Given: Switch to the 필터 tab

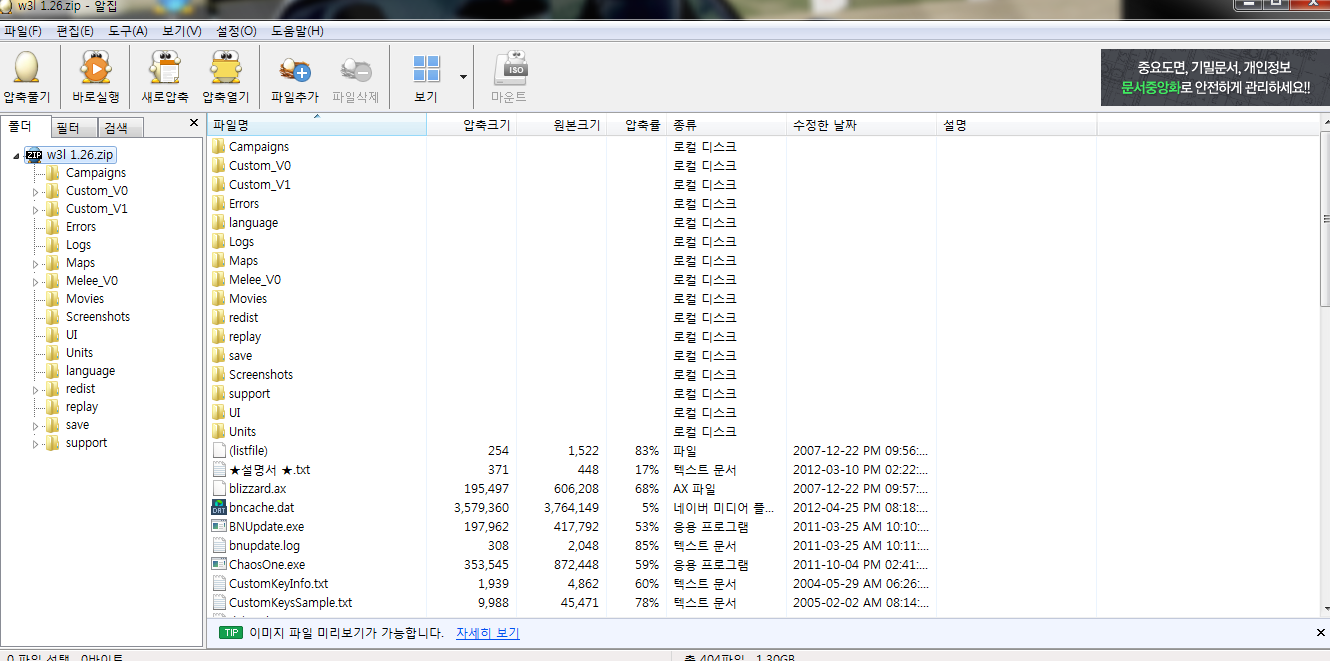Looking at the screenshot, I should [68, 128].
